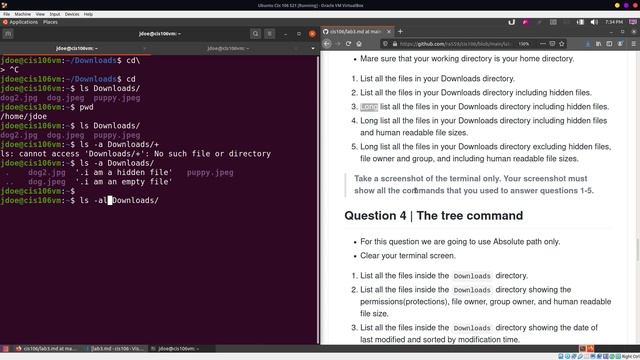Image resolution: width=640 pixels, height=360 pixels.
Task: Open Firefox downloads icon
Action: (x=588, y=44)
